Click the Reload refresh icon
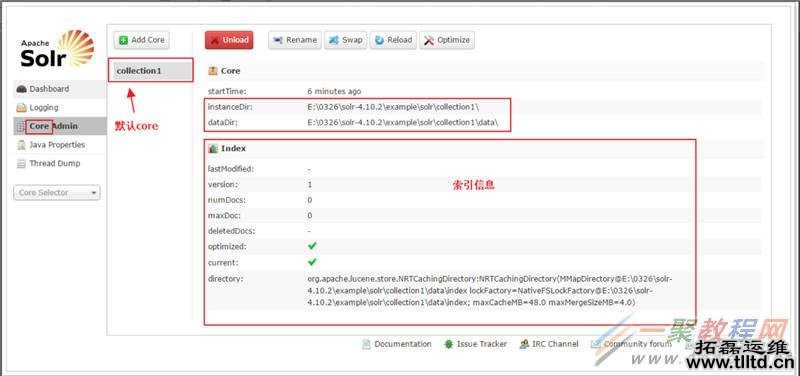This screenshot has width=800, height=376. [379, 40]
